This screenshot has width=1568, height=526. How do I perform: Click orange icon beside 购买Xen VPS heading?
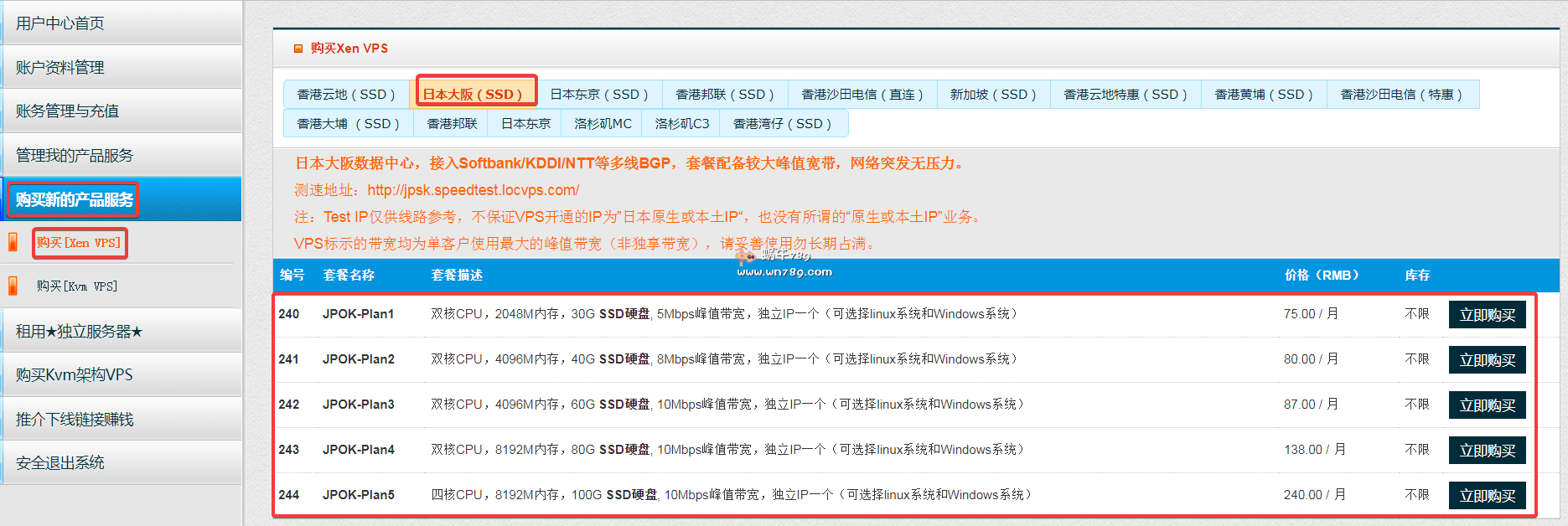coord(298,49)
